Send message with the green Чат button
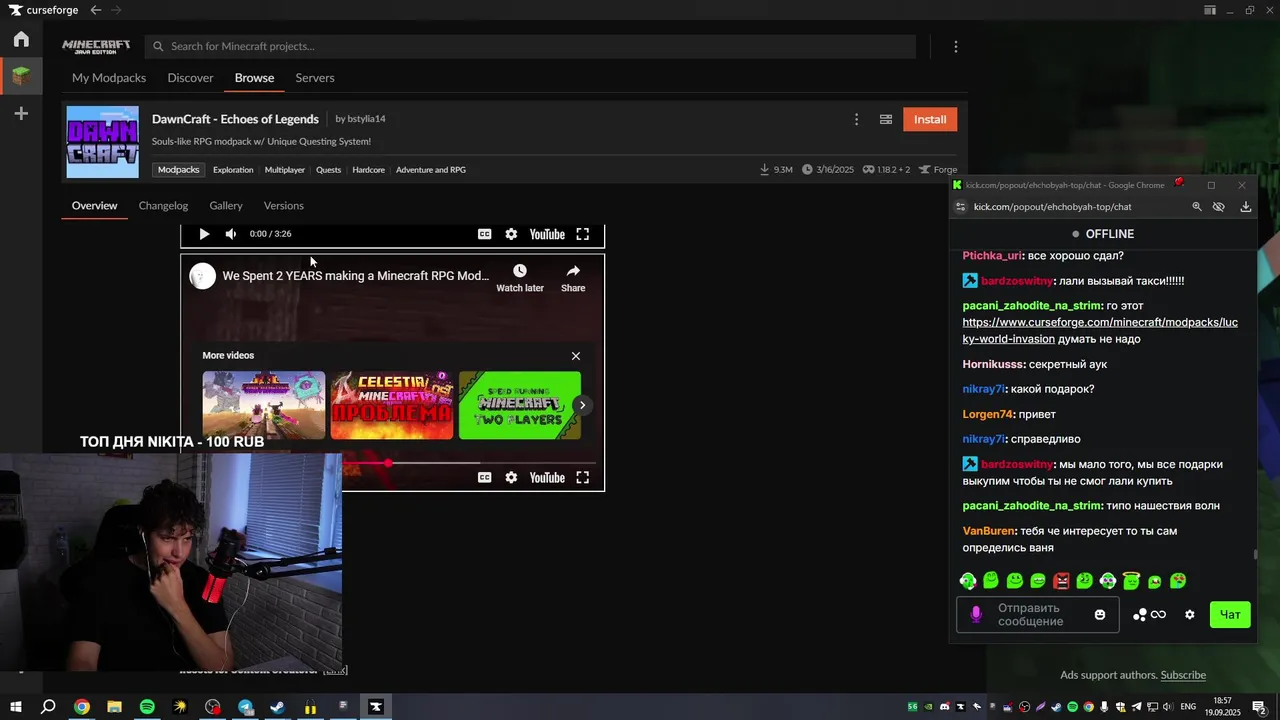This screenshot has width=1280, height=720. pos(1230,615)
